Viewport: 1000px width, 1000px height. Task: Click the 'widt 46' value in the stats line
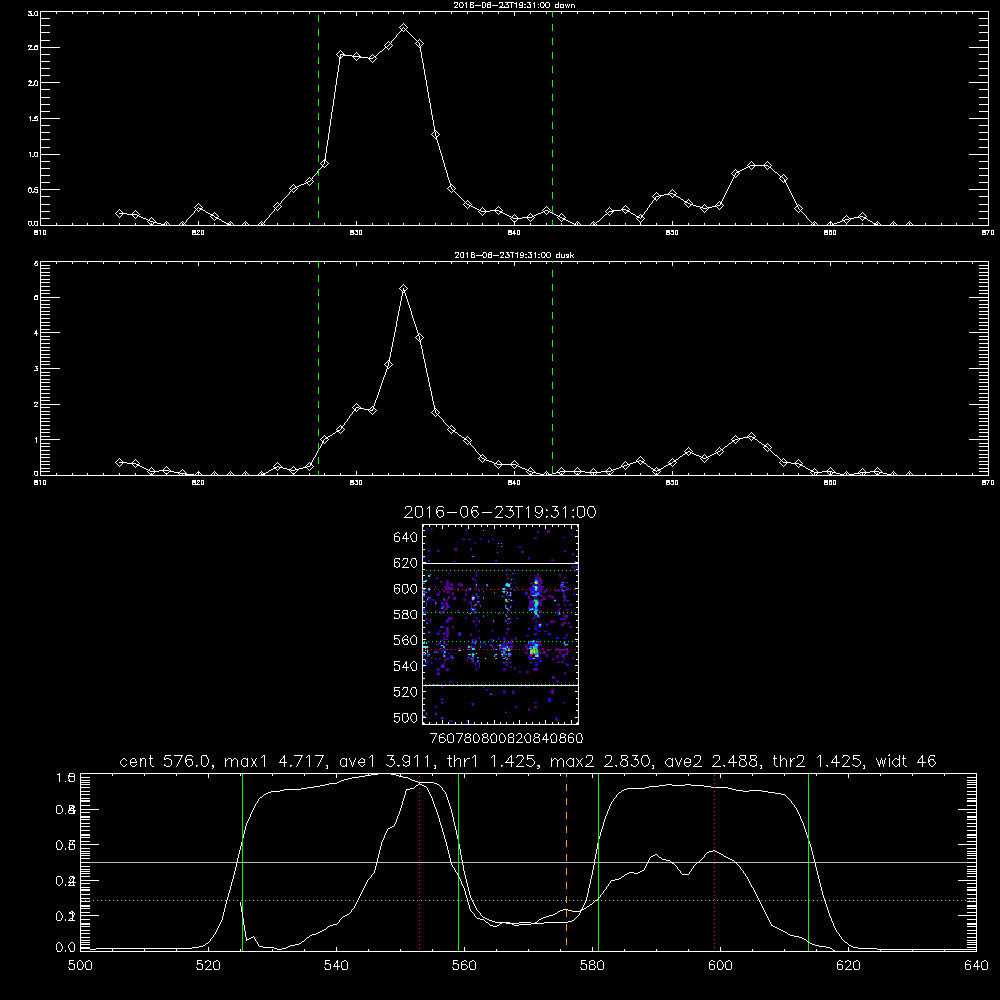pyautogui.click(x=906, y=761)
